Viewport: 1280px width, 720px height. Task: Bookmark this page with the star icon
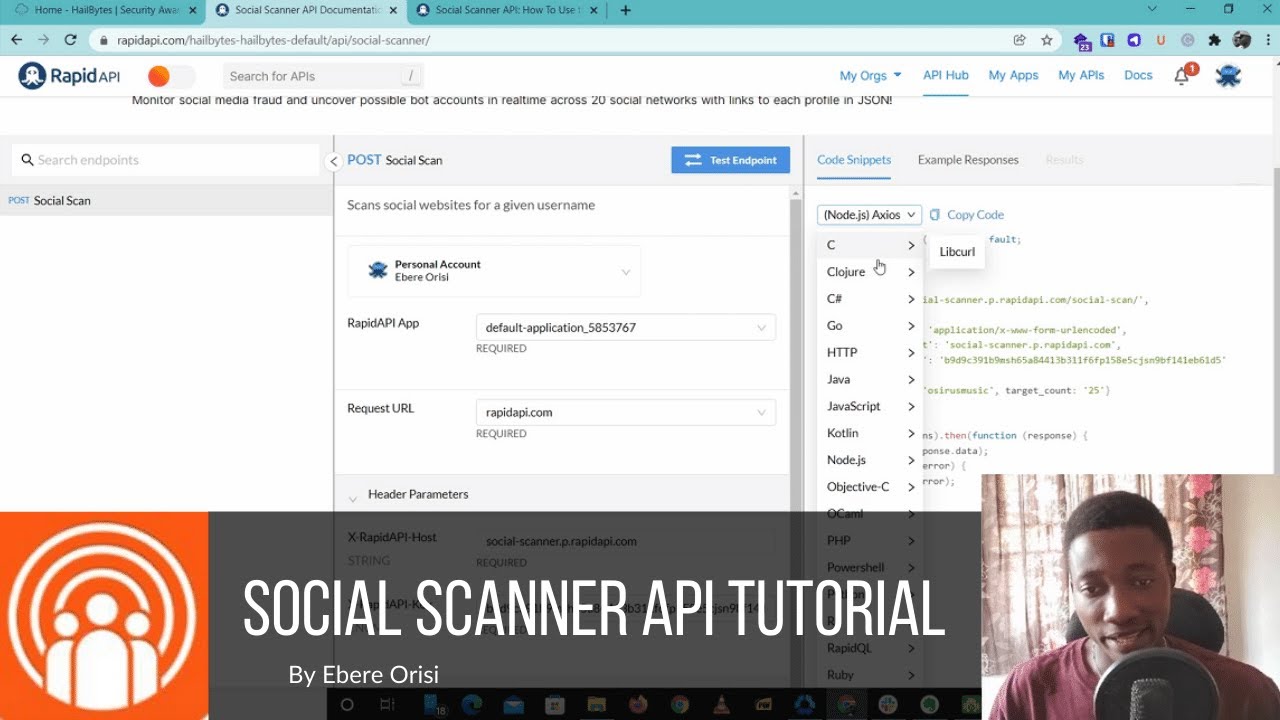(1047, 40)
